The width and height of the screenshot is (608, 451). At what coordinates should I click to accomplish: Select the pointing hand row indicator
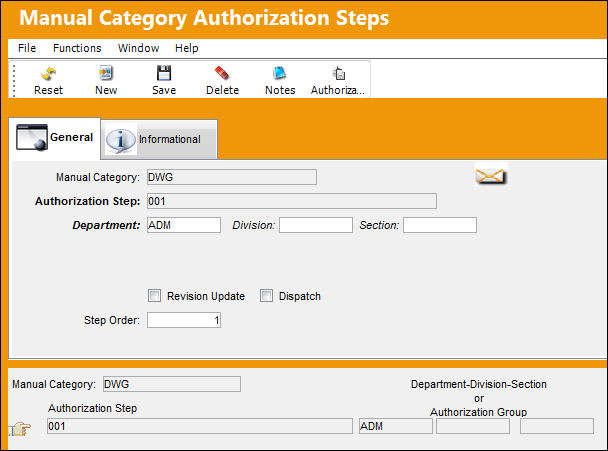point(19,429)
